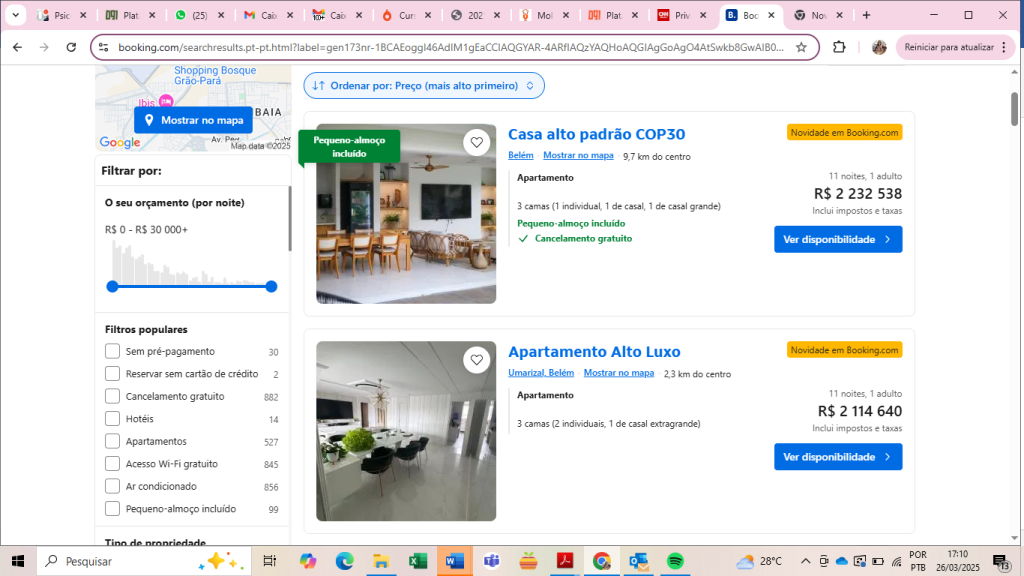Expand Chrome menu beside Reiniciar para atualizar
This screenshot has height=576, width=1024.
pyautogui.click(x=1003, y=47)
